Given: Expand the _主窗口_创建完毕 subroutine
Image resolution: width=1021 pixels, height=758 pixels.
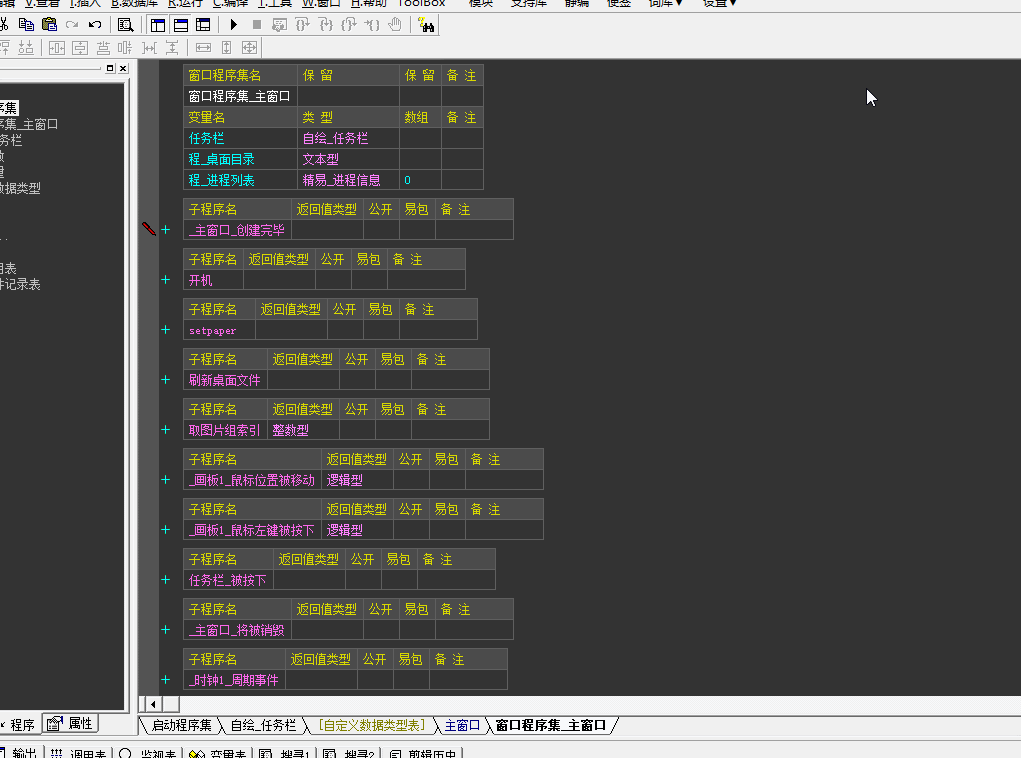Looking at the screenshot, I should pyautogui.click(x=166, y=230).
